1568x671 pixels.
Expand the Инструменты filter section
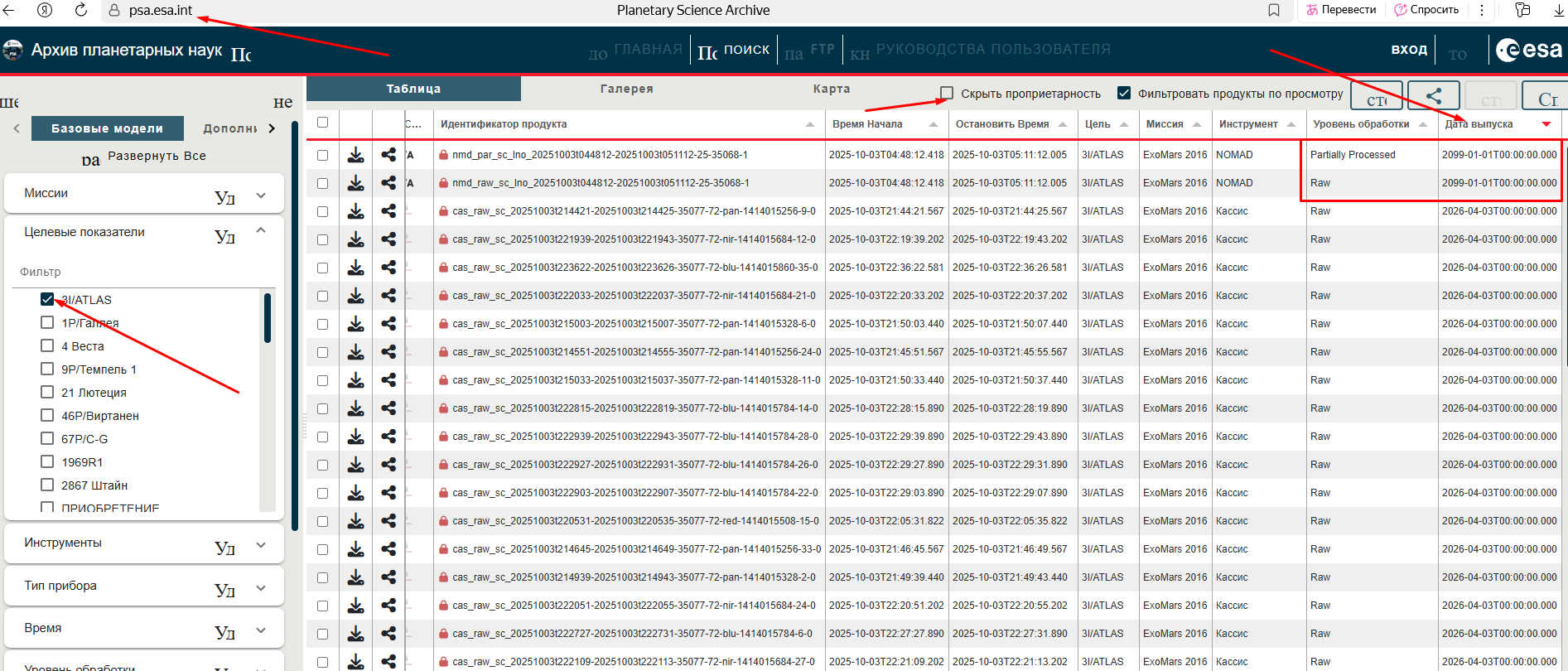261,545
